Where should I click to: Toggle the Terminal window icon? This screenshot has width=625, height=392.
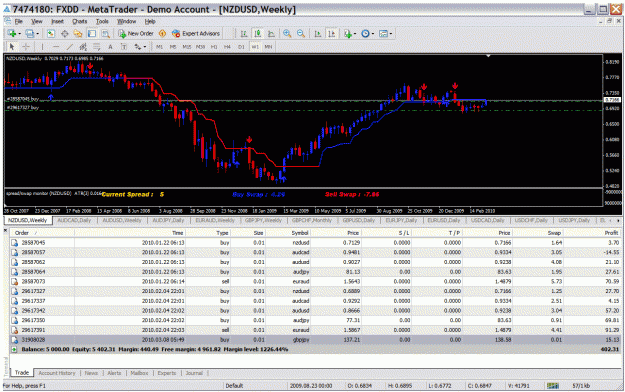[x=92, y=34]
